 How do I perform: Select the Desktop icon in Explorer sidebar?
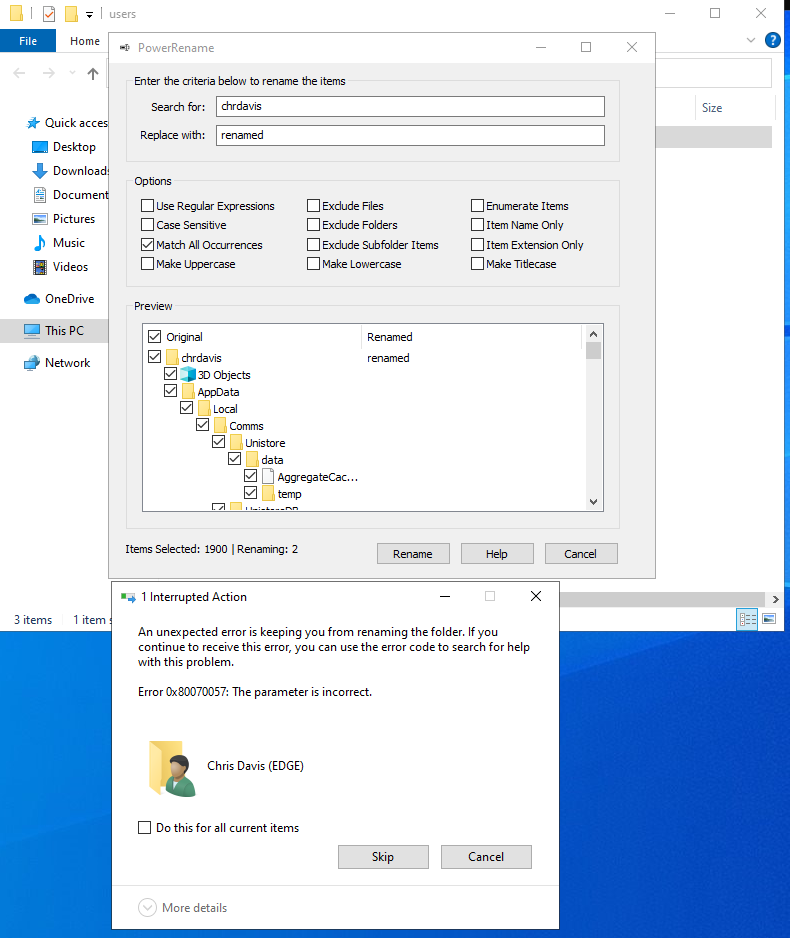39,147
